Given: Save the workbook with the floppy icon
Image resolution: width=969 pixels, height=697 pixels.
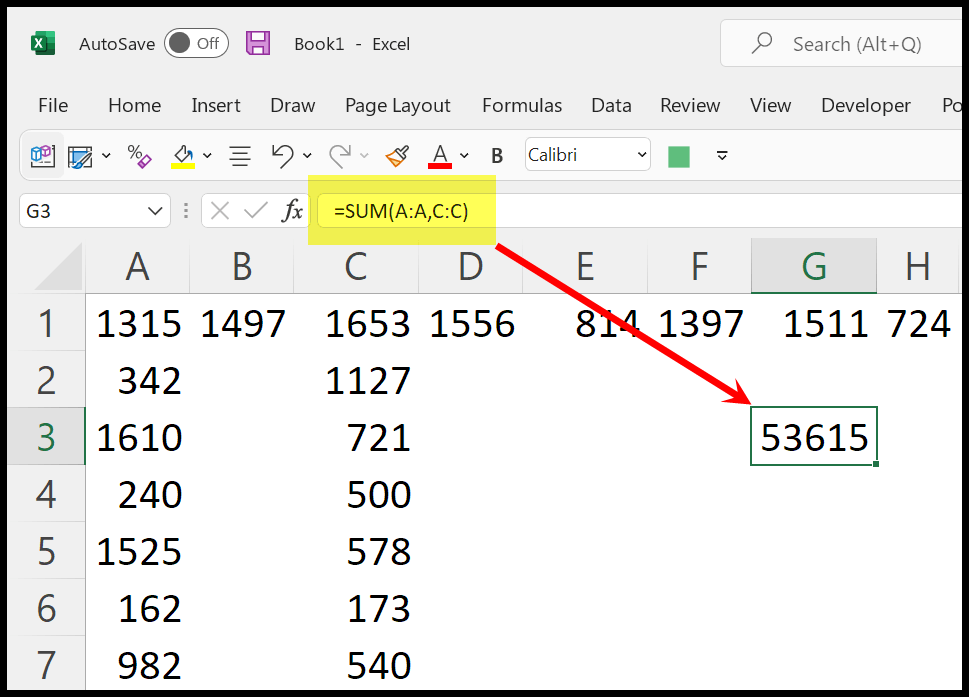Looking at the screenshot, I should click(258, 43).
